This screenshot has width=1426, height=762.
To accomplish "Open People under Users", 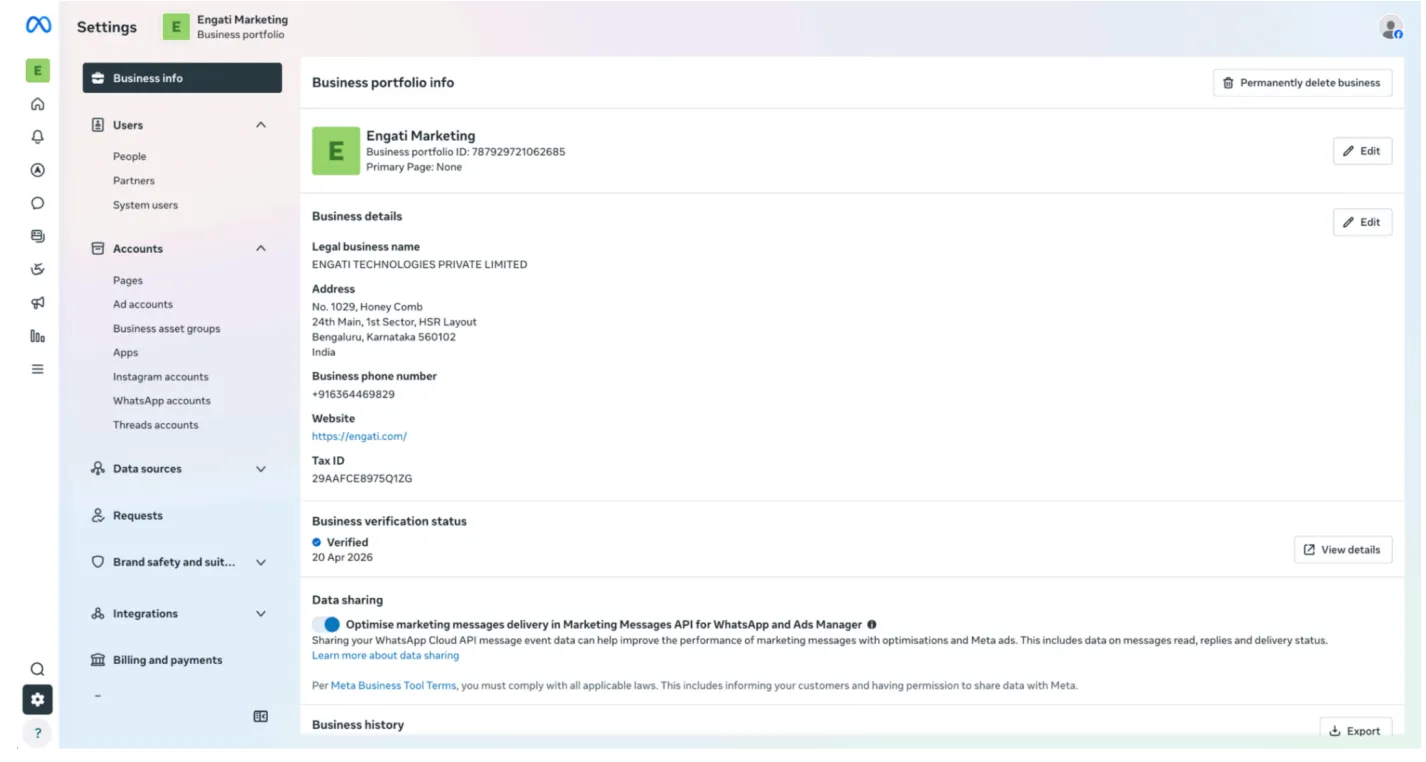I will coord(130,157).
